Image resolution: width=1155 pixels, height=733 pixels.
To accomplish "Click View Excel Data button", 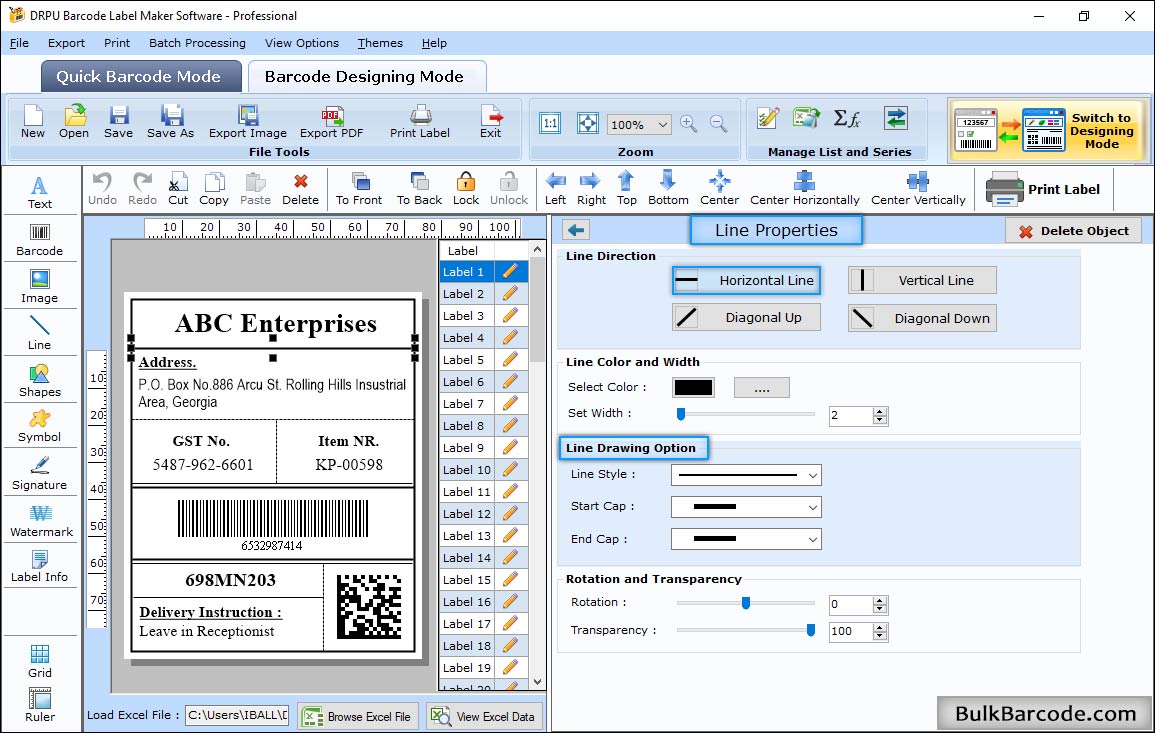I will (x=483, y=717).
